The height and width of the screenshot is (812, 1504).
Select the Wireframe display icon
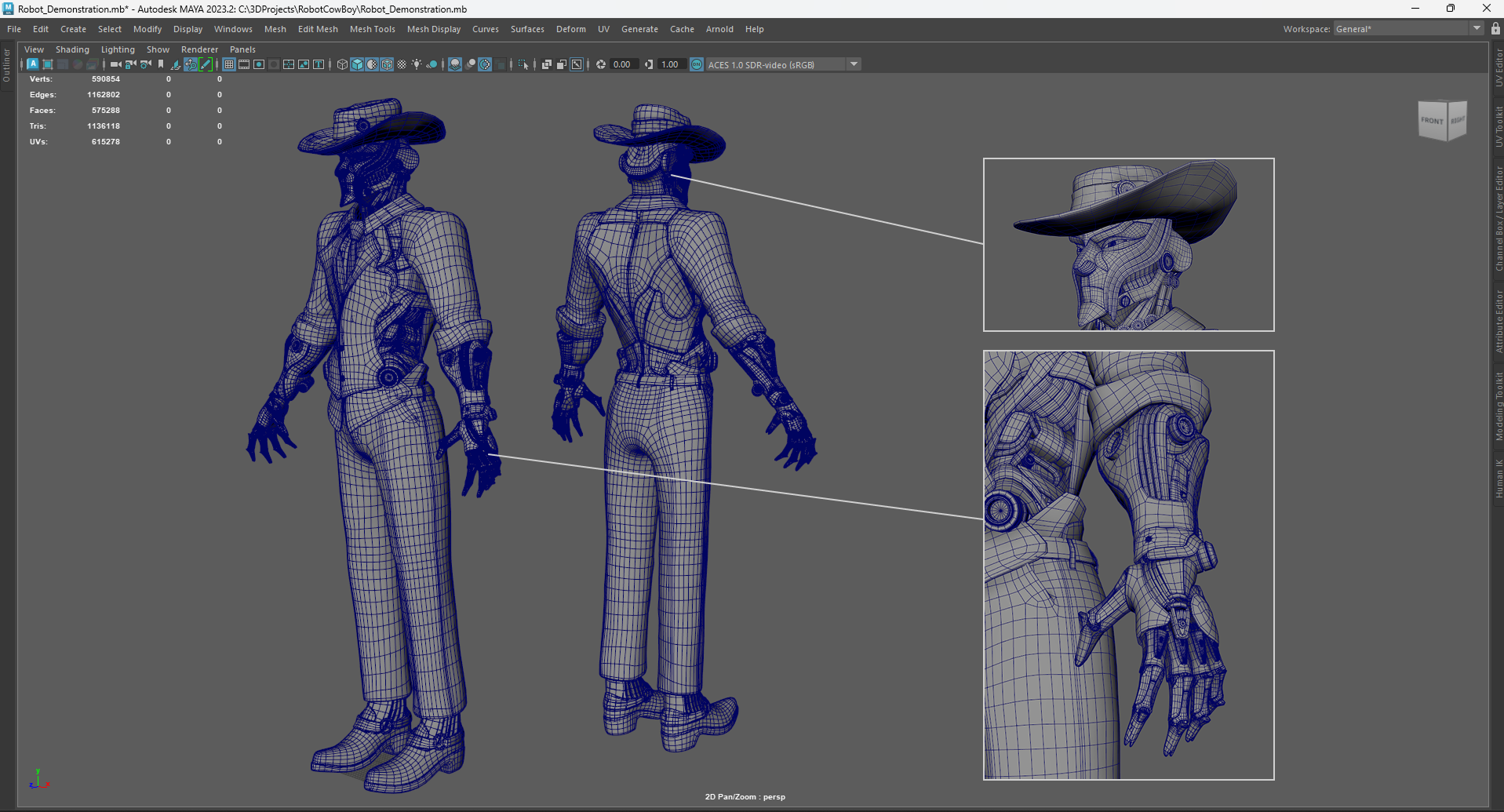(x=342, y=64)
